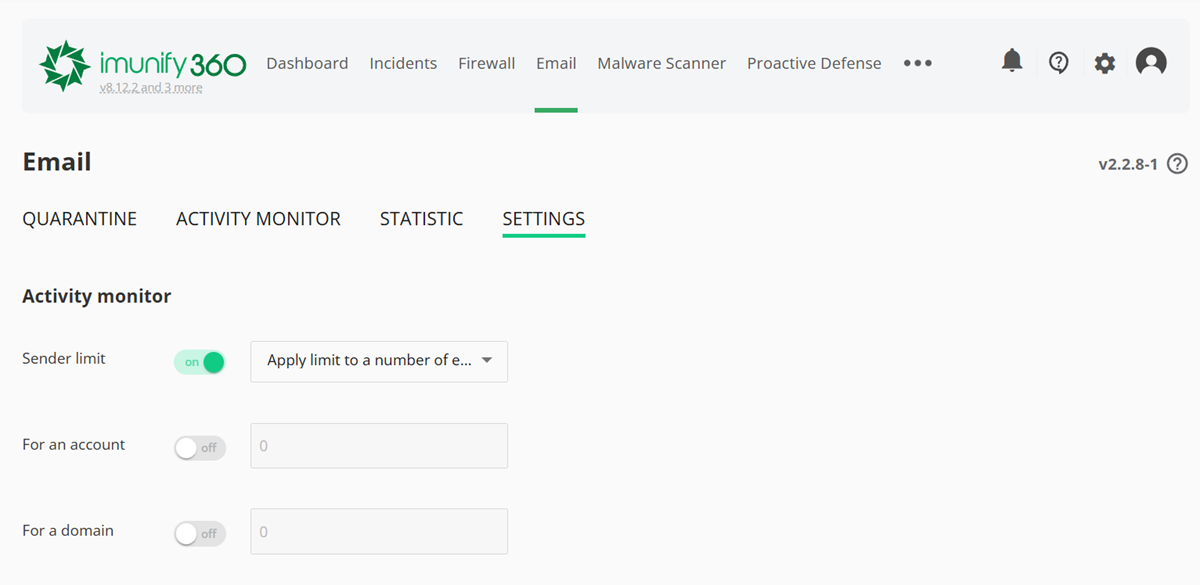Image resolution: width=1200 pixels, height=585 pixels.
Task: Enable the For an account toggle
Action: coord(199,447)
